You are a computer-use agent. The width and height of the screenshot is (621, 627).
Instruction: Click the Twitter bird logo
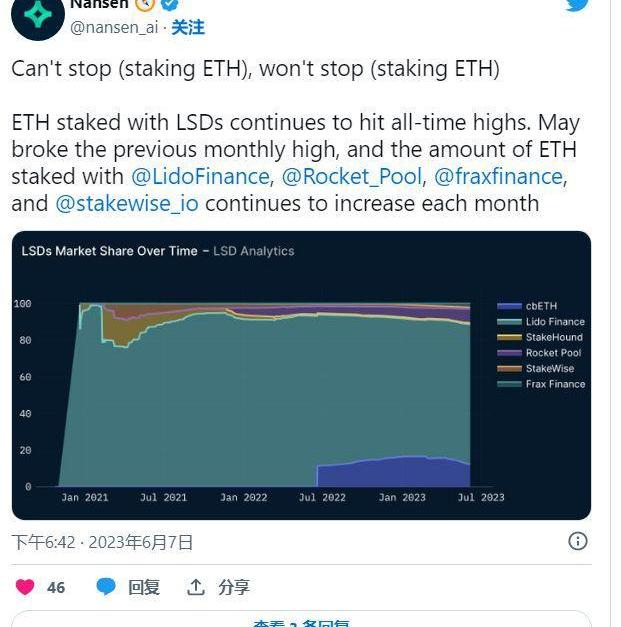578,5
